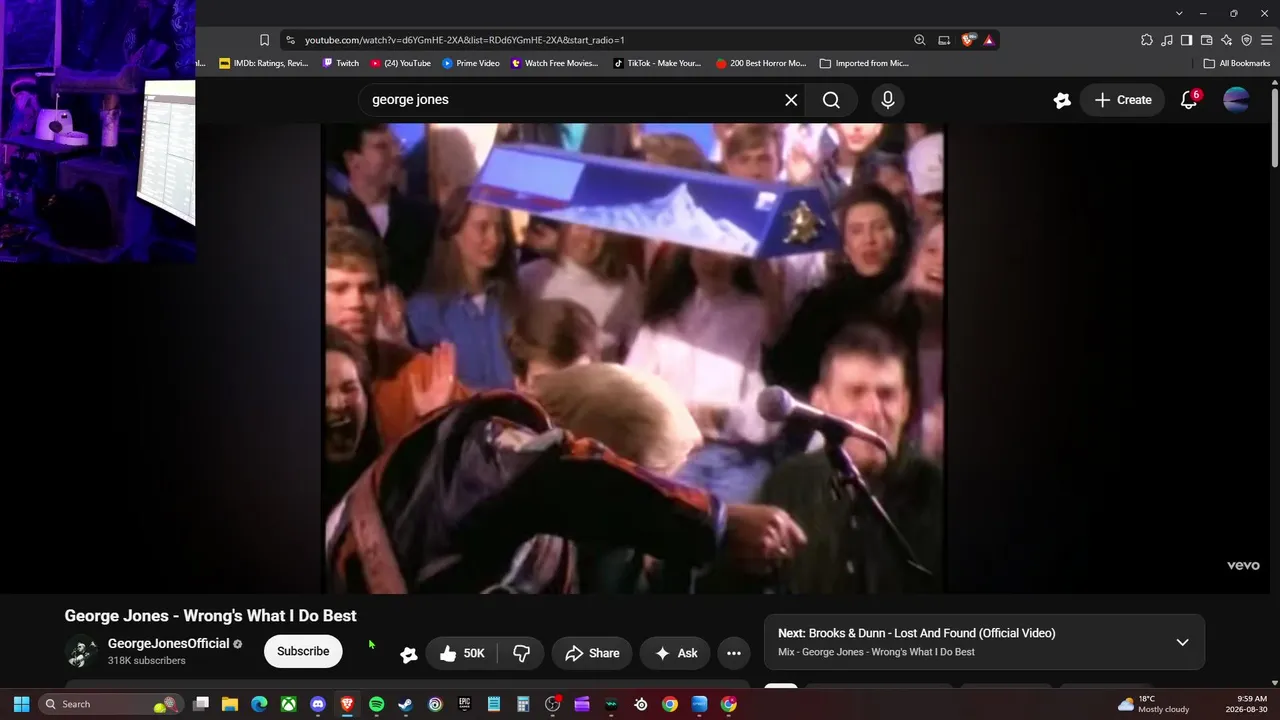This screenshot has height=720, width=1280.
Task: Open Prime Video bookmark
Action: click(471, 63)
